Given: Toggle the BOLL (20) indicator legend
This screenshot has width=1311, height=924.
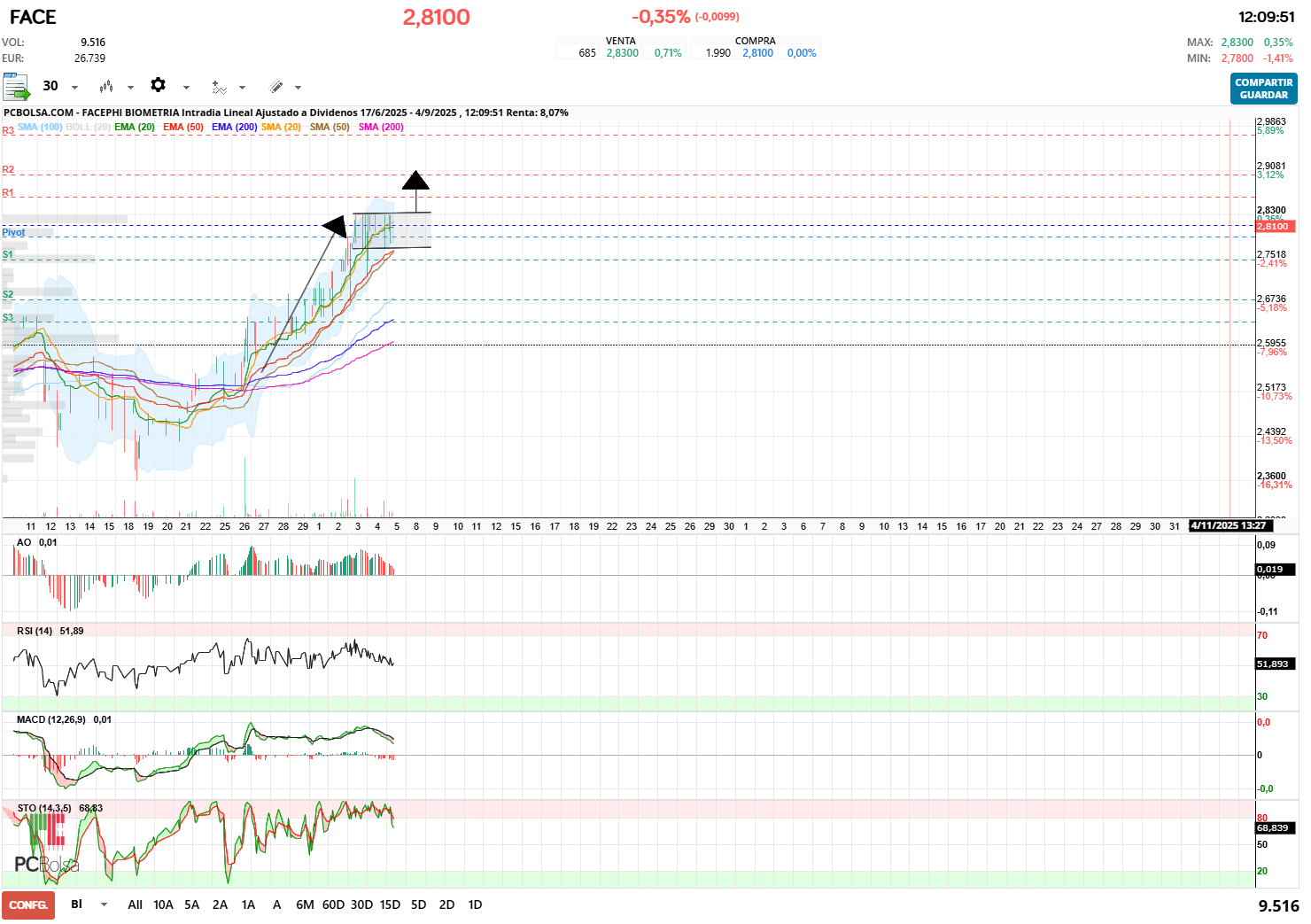Looking at the screenshot, I should [88, 127].
